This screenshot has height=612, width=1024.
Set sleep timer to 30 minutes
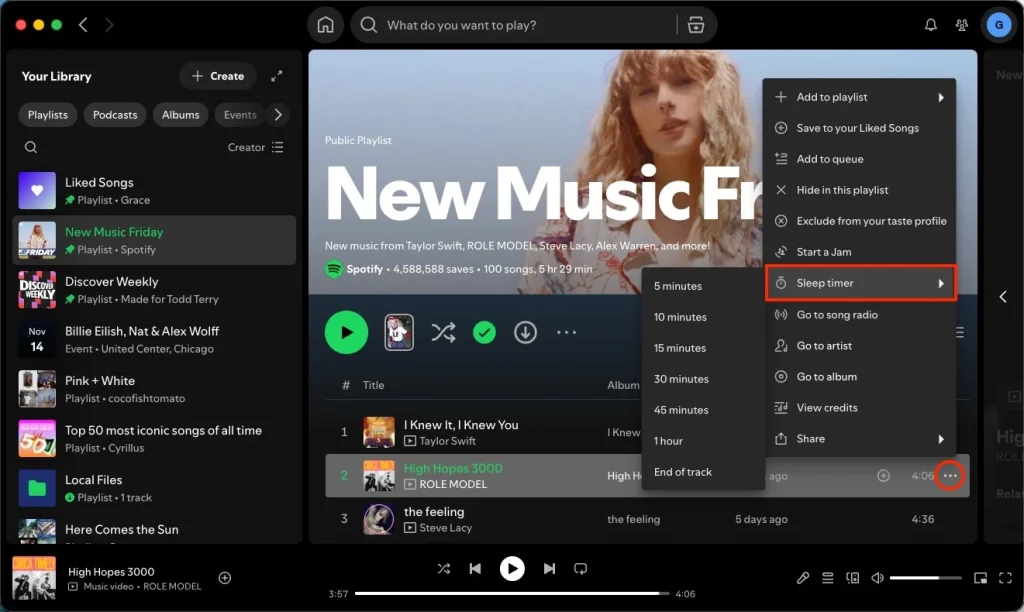pos(703,379)
